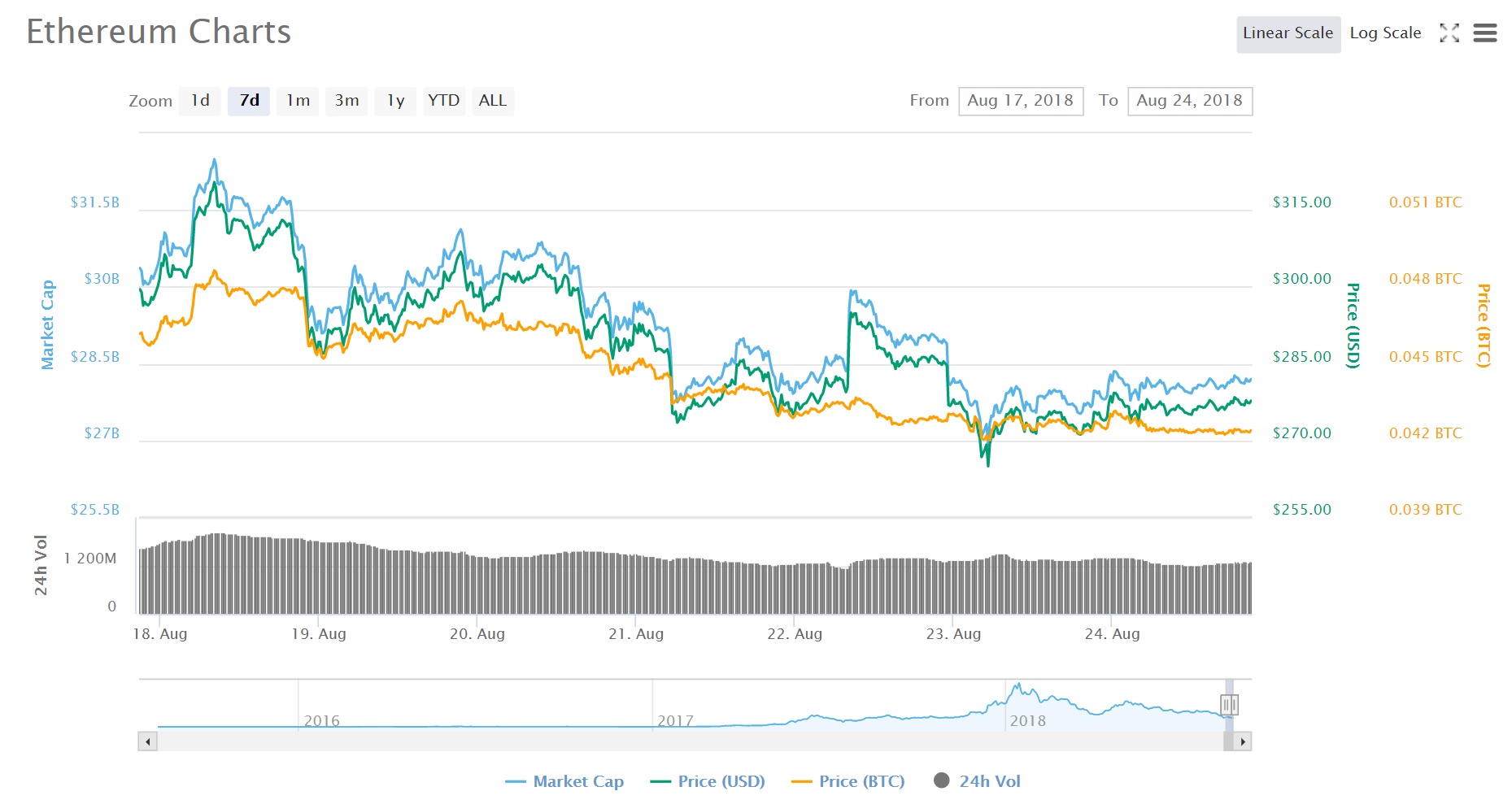Open the chart hamburger menu
The height and width of the screenshot is (800, 1512).
(x=1485, y=33)
